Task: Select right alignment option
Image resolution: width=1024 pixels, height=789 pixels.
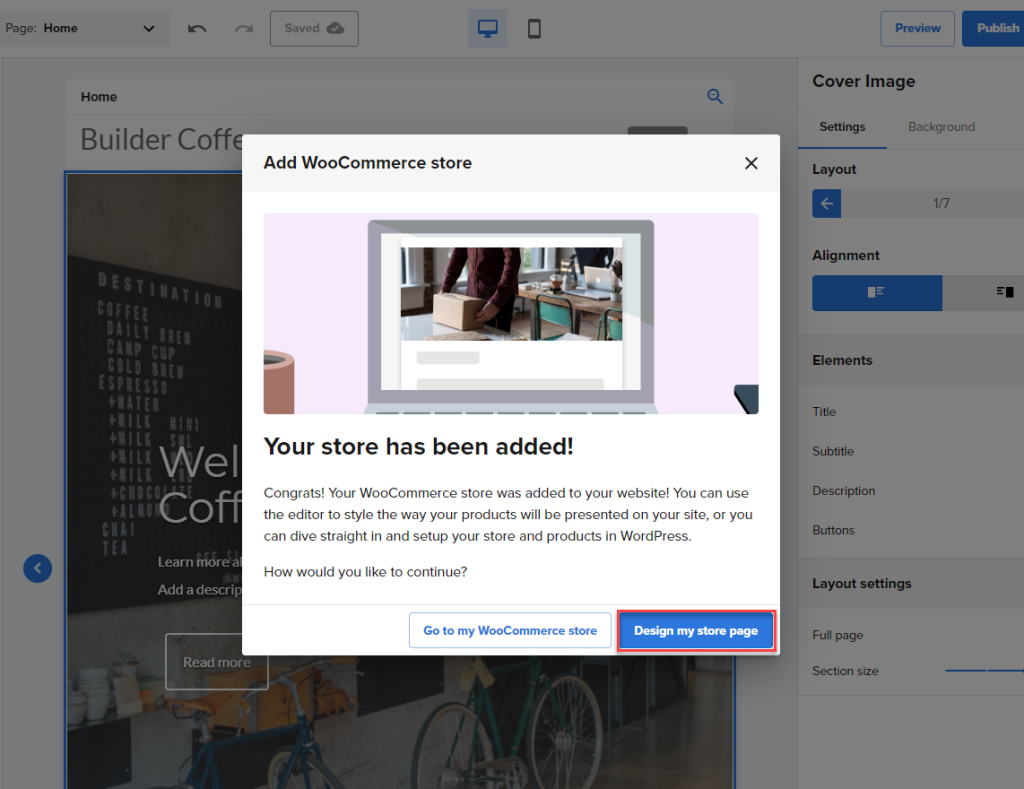Action: click(x=1003, y=293)
